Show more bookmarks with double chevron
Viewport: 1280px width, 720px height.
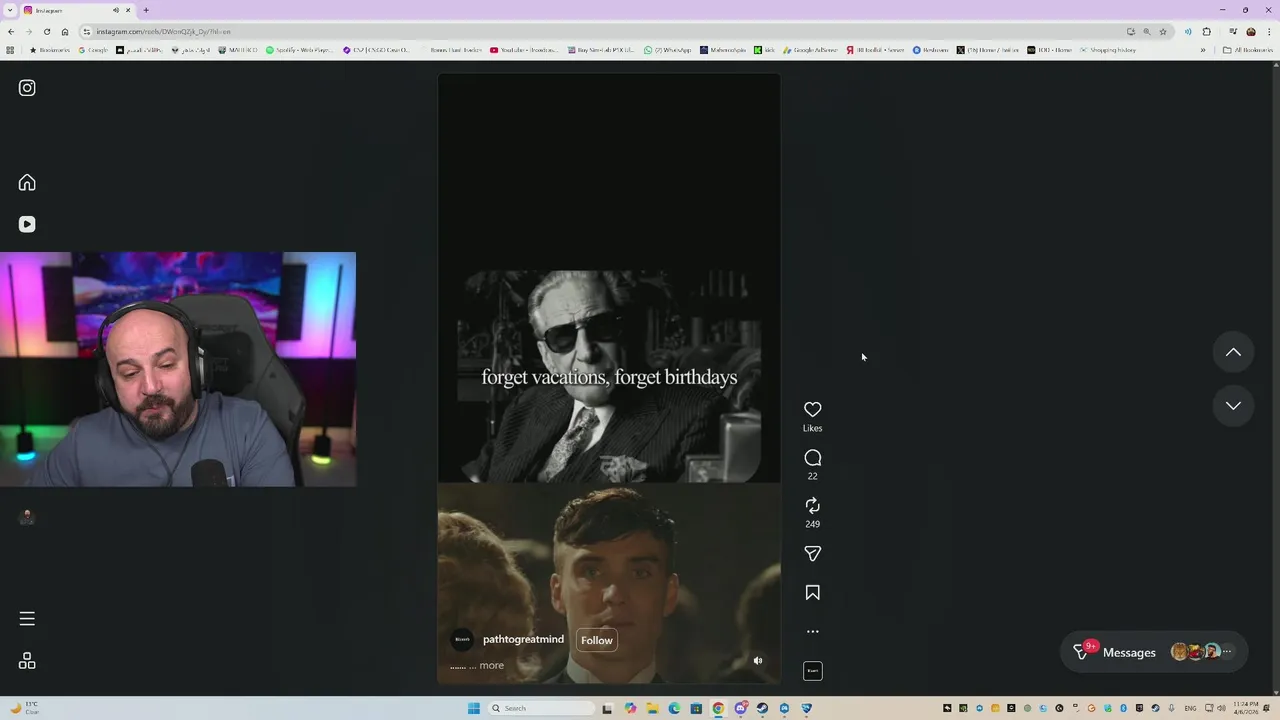click(1203, 50)
